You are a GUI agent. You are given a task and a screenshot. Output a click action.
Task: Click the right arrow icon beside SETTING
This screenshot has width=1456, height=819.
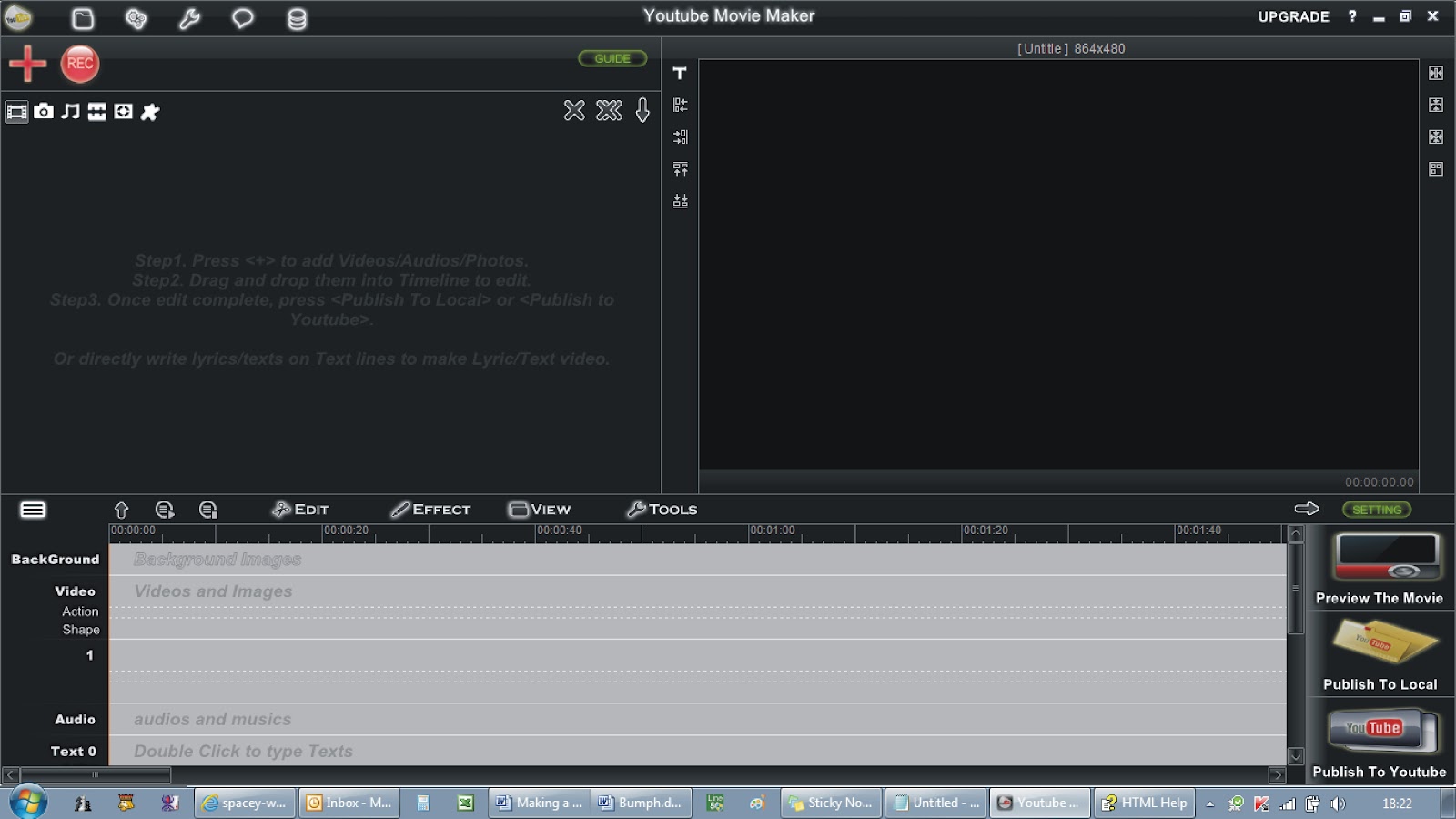[x=1307, y=509]
